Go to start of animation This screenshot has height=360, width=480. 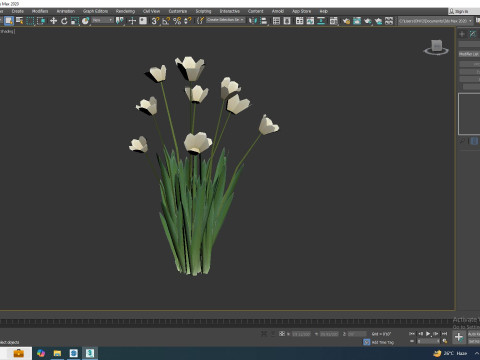(412, 333)
